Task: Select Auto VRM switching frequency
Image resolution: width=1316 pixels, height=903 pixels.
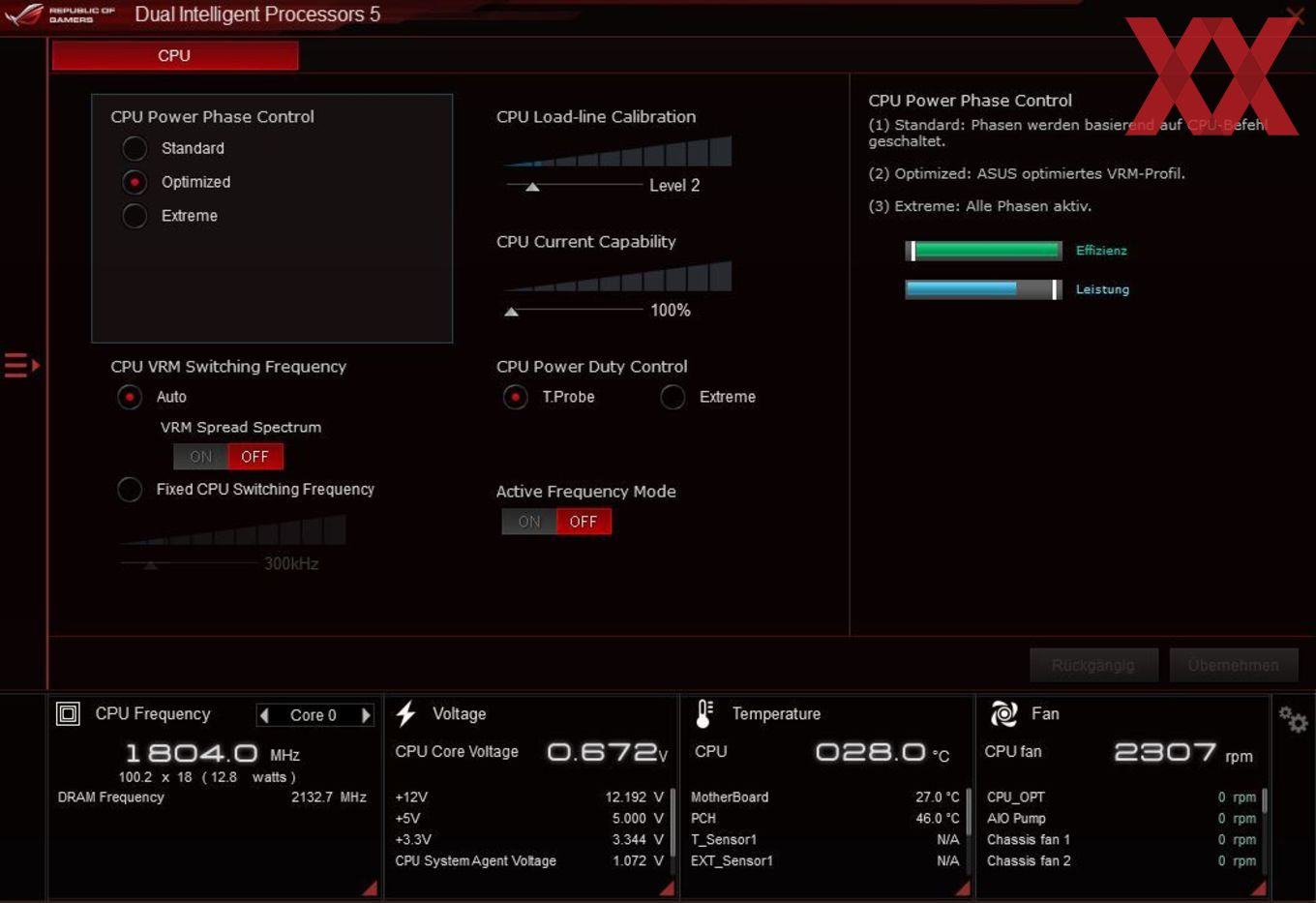Action: click(130, 397)
